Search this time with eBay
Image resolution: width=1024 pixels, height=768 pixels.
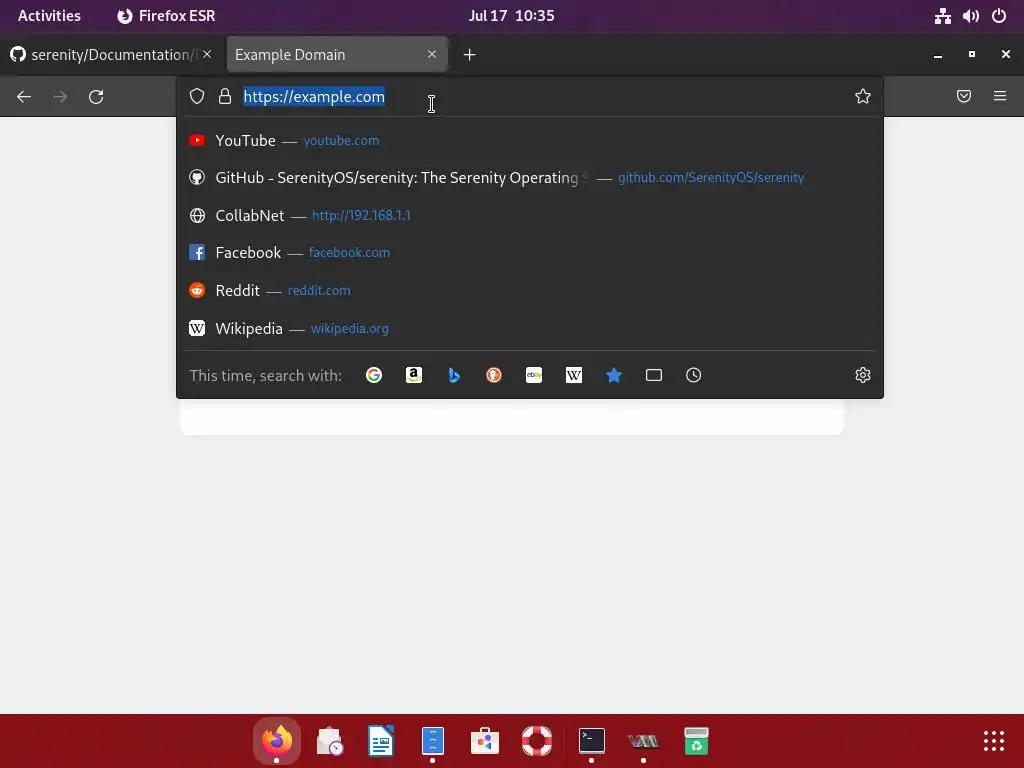pos(534,375)
